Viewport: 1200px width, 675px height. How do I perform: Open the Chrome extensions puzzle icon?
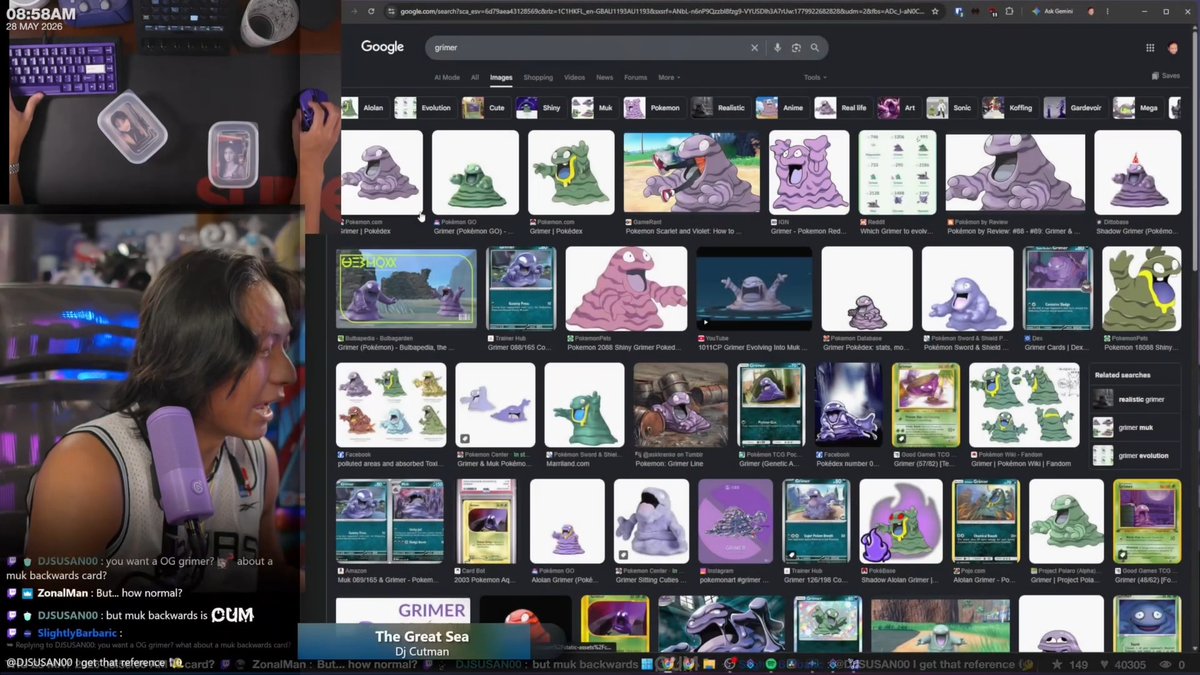1009,11
